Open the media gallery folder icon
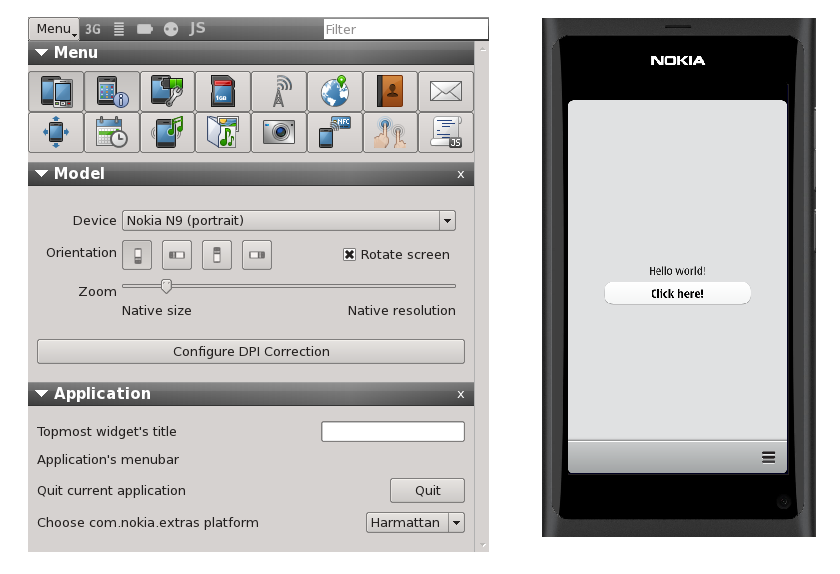840x574 pixels. coord(223,132)
